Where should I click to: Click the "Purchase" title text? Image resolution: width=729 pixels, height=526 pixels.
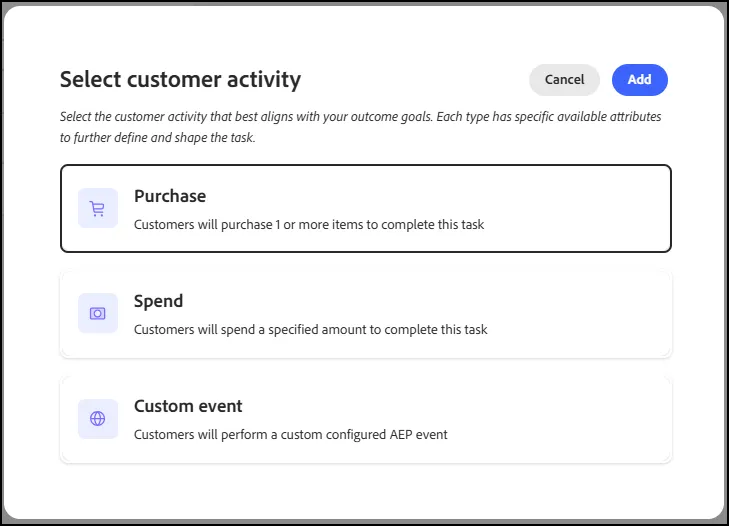click(170, 196)
